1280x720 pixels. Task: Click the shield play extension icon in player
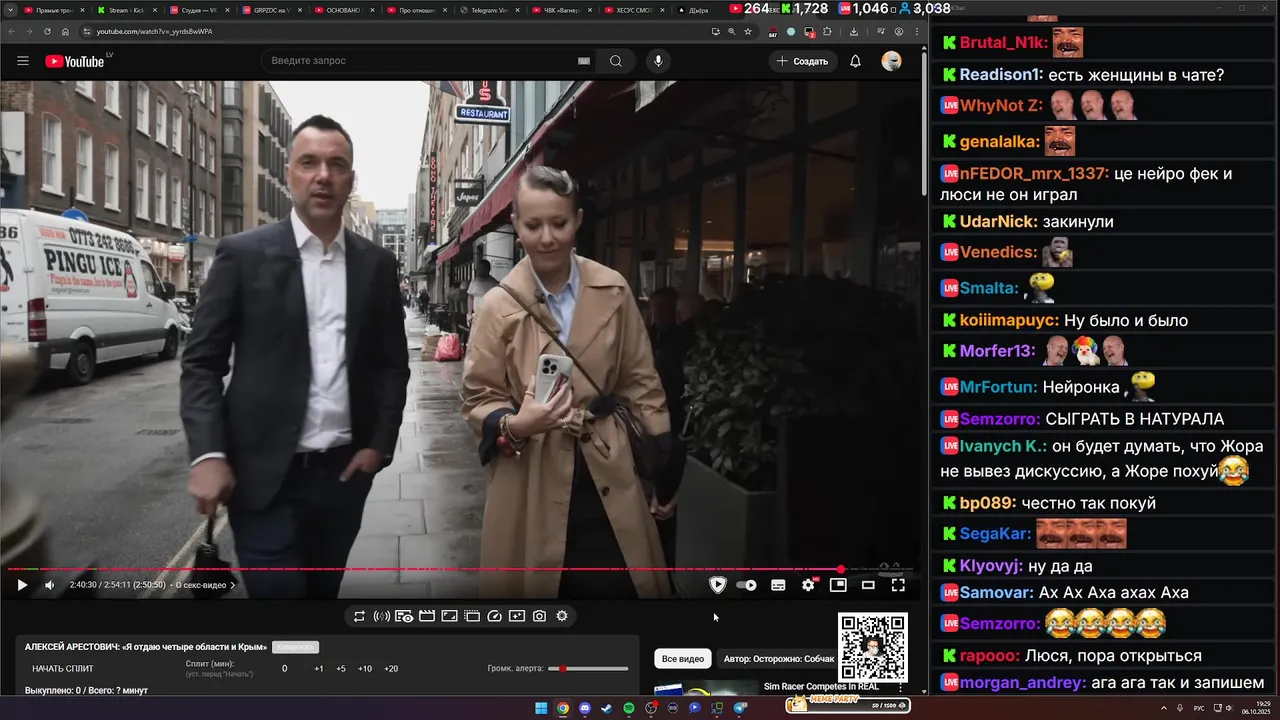point(717,585)
